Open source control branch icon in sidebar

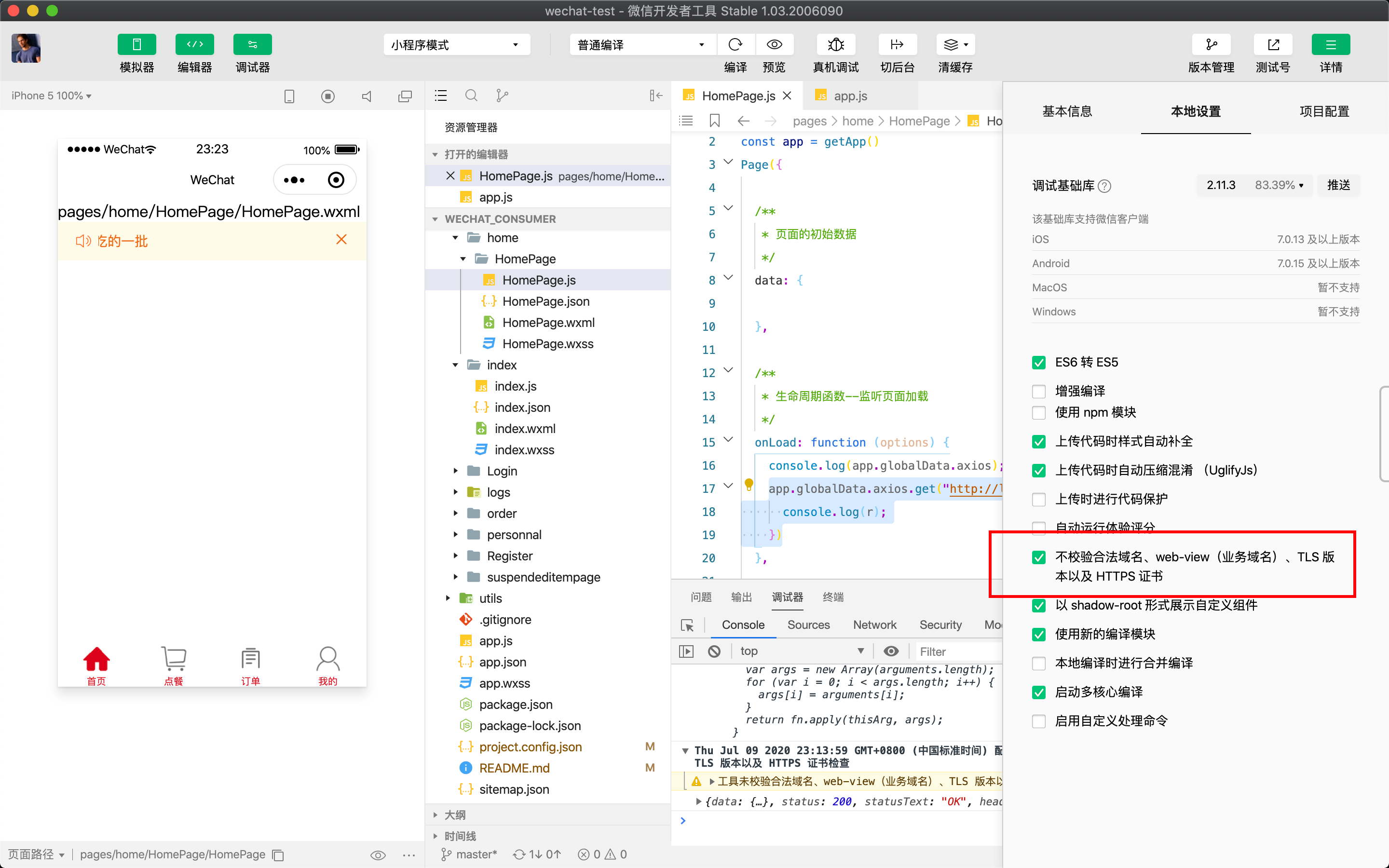[502, 96]
